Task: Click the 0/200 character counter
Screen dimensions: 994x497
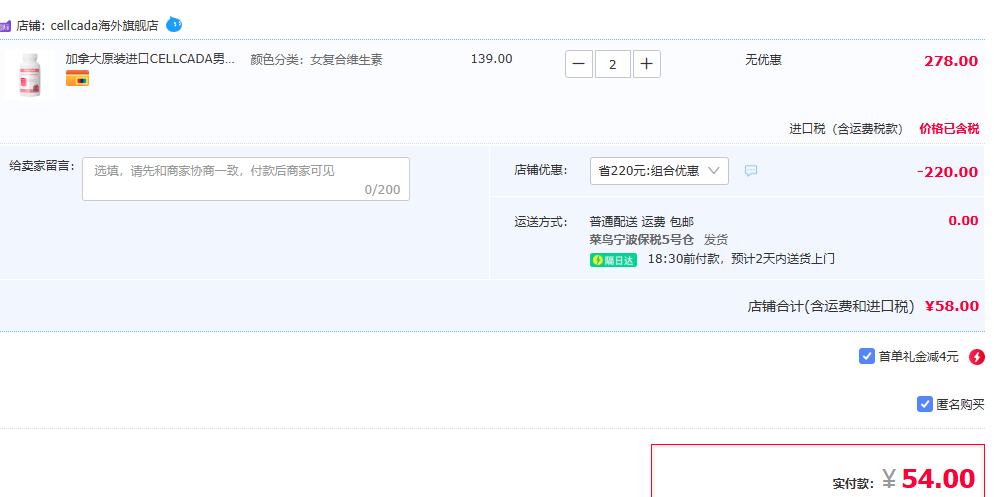Action: tap(382, 190)
